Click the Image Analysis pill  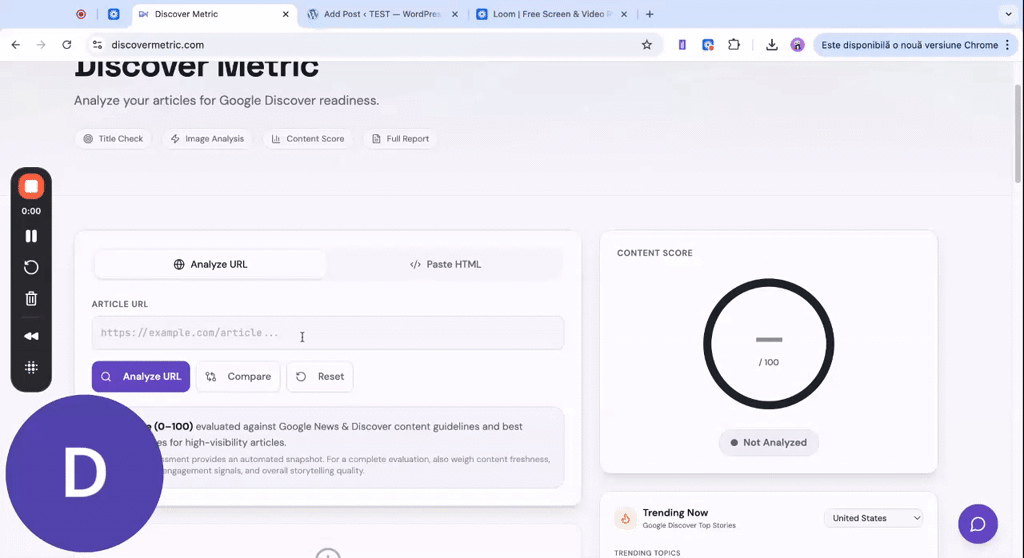click(x=207, y=139)
